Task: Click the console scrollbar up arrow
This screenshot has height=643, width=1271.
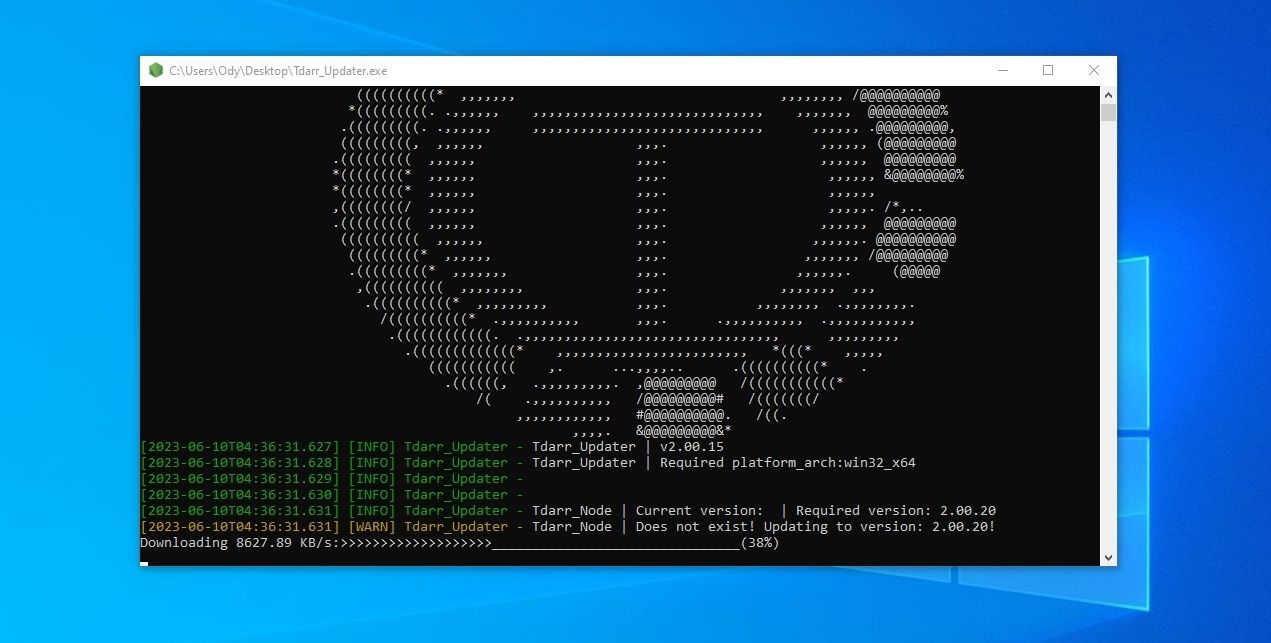Action: coord(1108,93)
